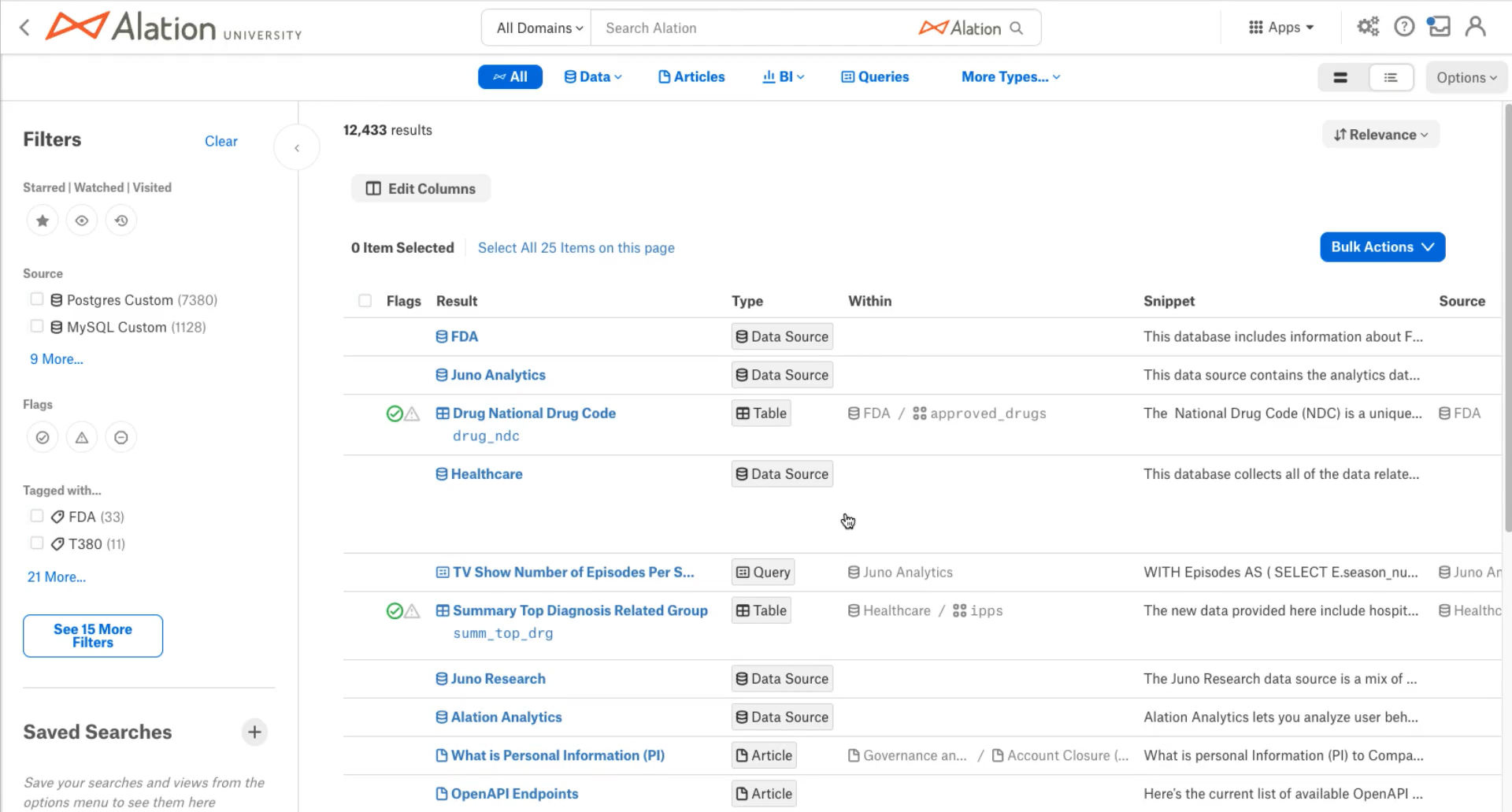Click the Query type badge
This screenshot has height=812, width=1512.
coord(763,572)
